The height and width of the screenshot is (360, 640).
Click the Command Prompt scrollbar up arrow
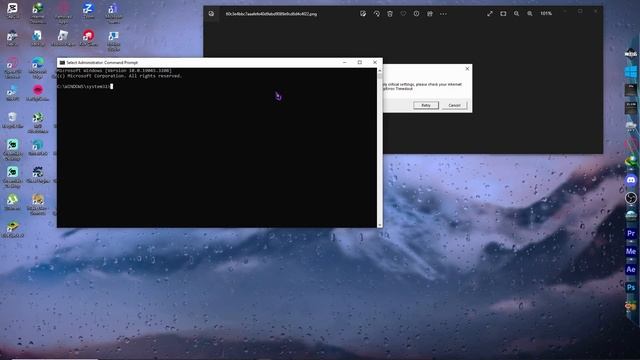pos(380,71)
